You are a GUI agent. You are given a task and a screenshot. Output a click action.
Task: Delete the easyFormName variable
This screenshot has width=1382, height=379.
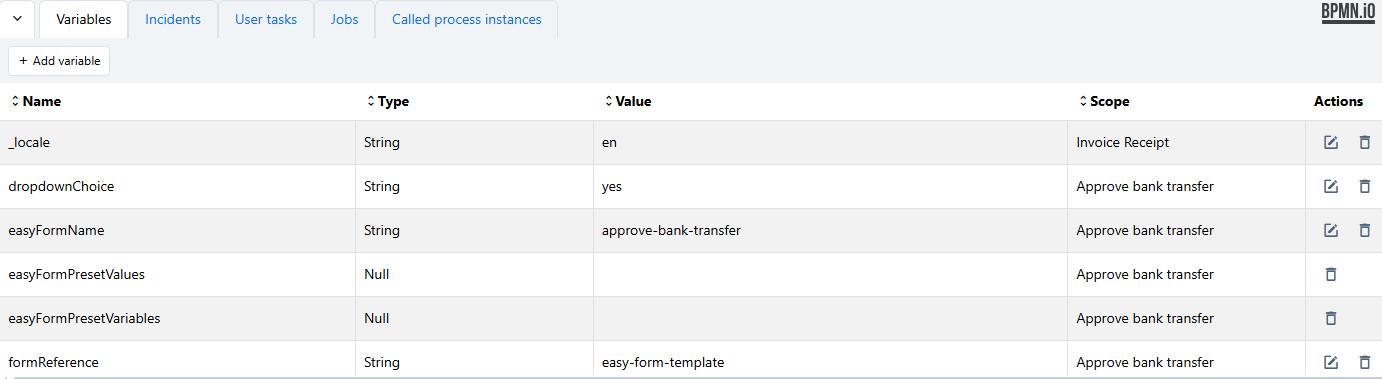[x=1364, y=231]
